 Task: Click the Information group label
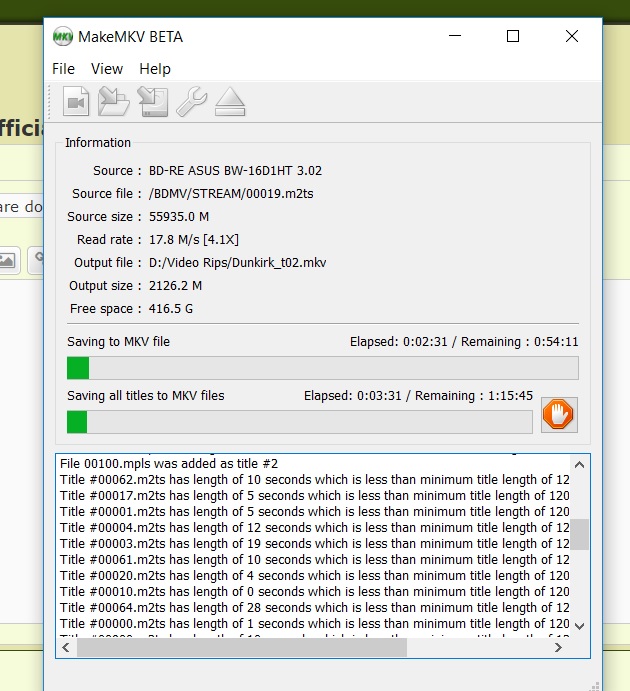pyautogui.click(x=98, y=143)
